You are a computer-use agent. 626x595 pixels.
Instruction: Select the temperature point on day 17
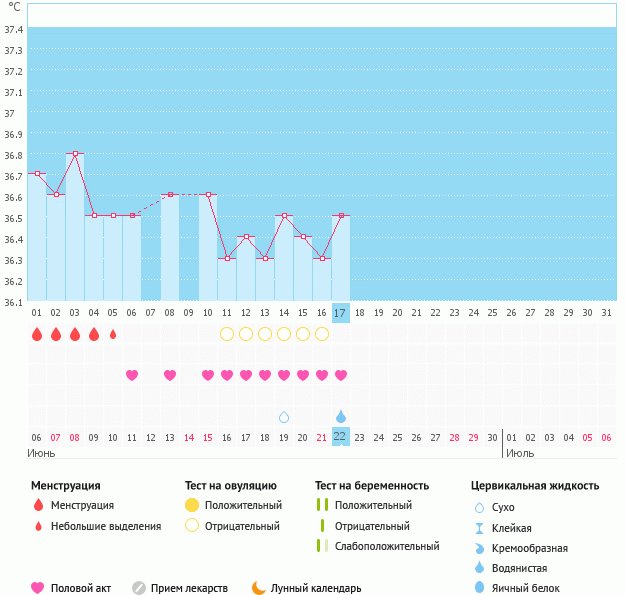tap(341, 216)
